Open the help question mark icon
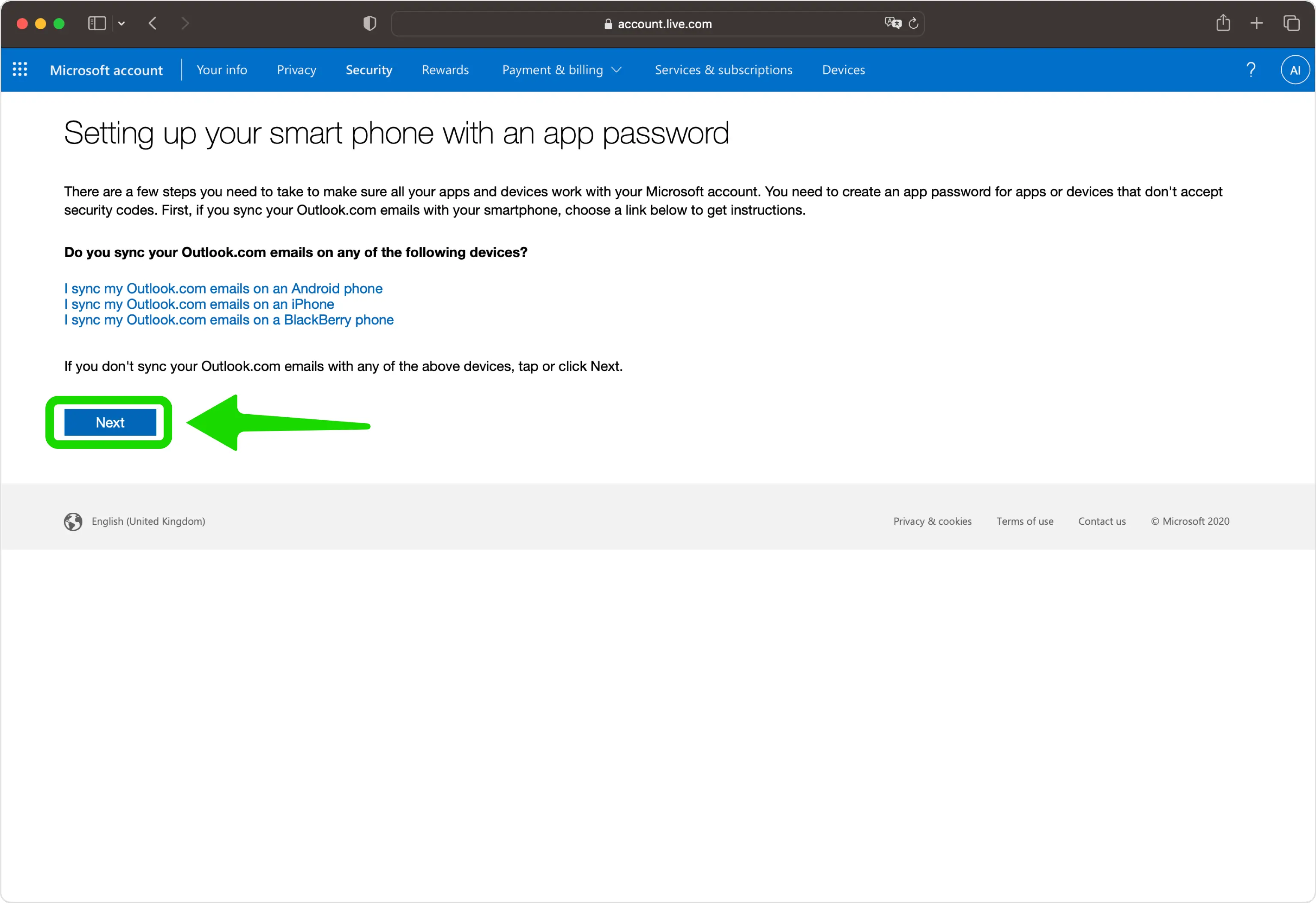Viewport: 1316px width, 903px height. [1251, 70]
